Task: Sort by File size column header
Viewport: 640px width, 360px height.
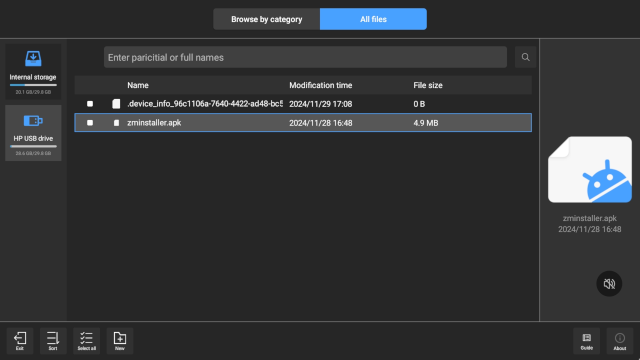Action: pyautogui.click(x=428, y=85)
